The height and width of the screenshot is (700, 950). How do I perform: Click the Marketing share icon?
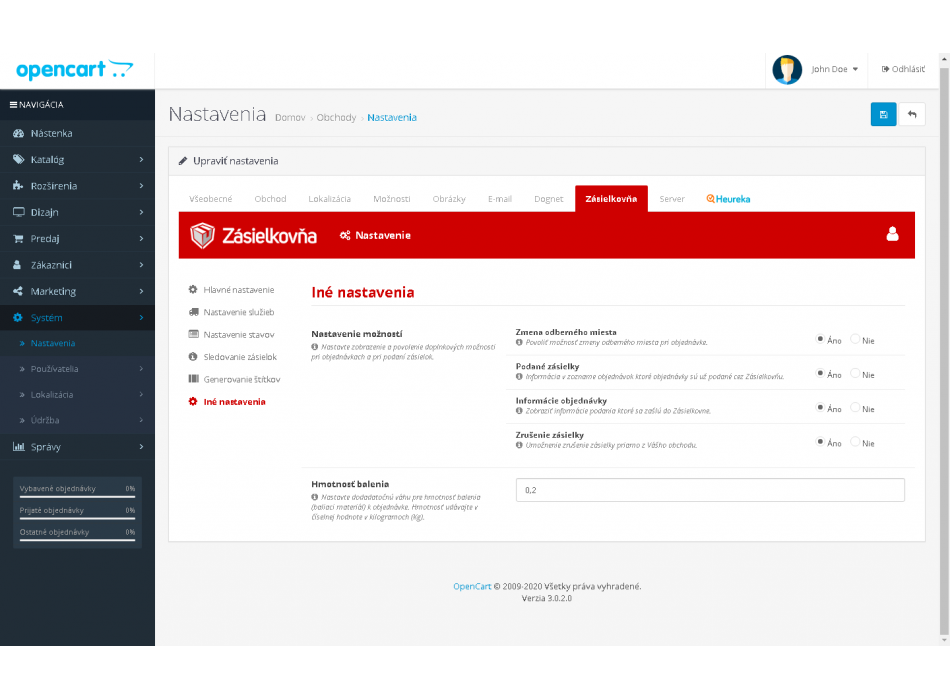coord(18,291)
